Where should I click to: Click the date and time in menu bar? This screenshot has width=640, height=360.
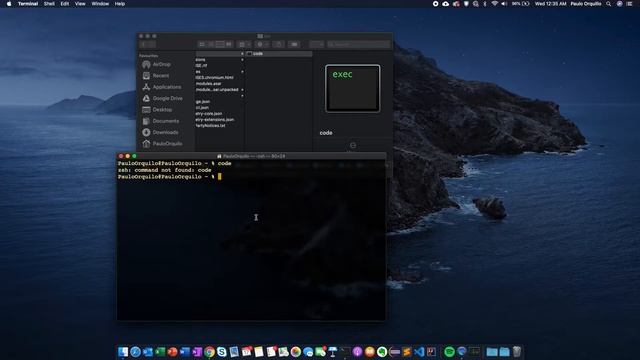(550, 4)
